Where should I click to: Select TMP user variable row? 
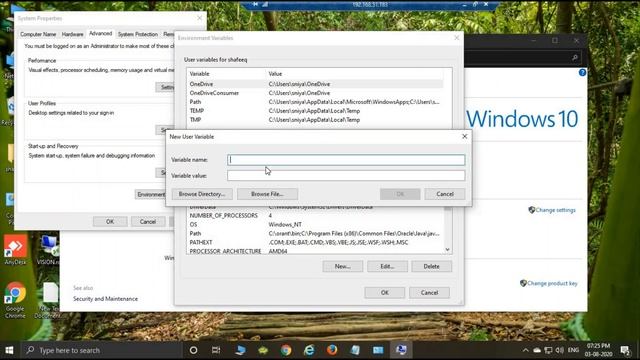pyautogui.click(x=315, y=120)
